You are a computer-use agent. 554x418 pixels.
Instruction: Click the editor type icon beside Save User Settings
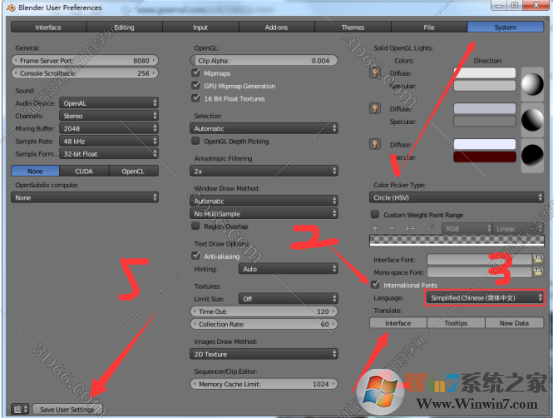(x=20, y=409)
